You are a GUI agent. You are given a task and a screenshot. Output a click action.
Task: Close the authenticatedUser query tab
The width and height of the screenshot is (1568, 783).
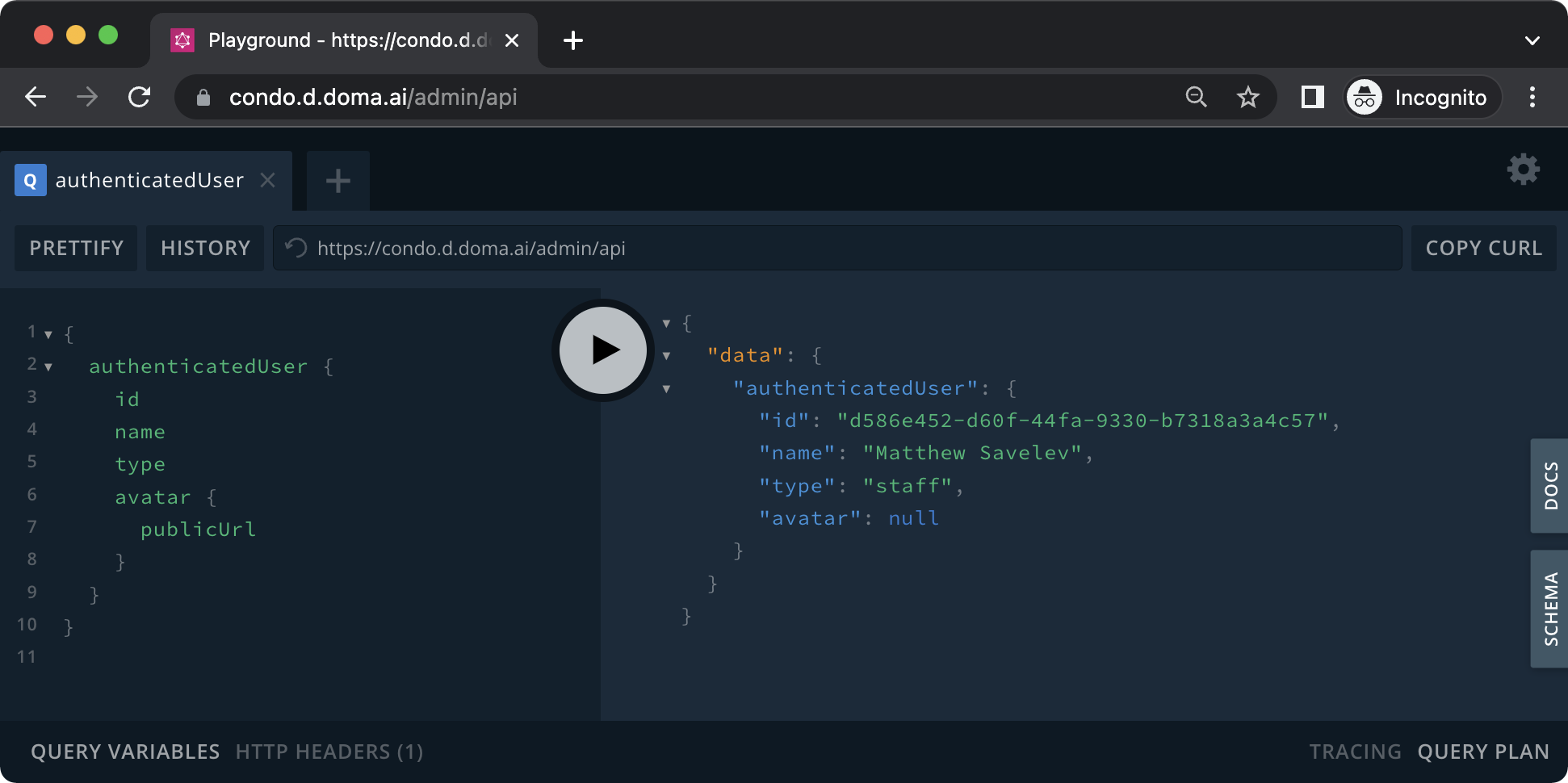click(268, 180)
